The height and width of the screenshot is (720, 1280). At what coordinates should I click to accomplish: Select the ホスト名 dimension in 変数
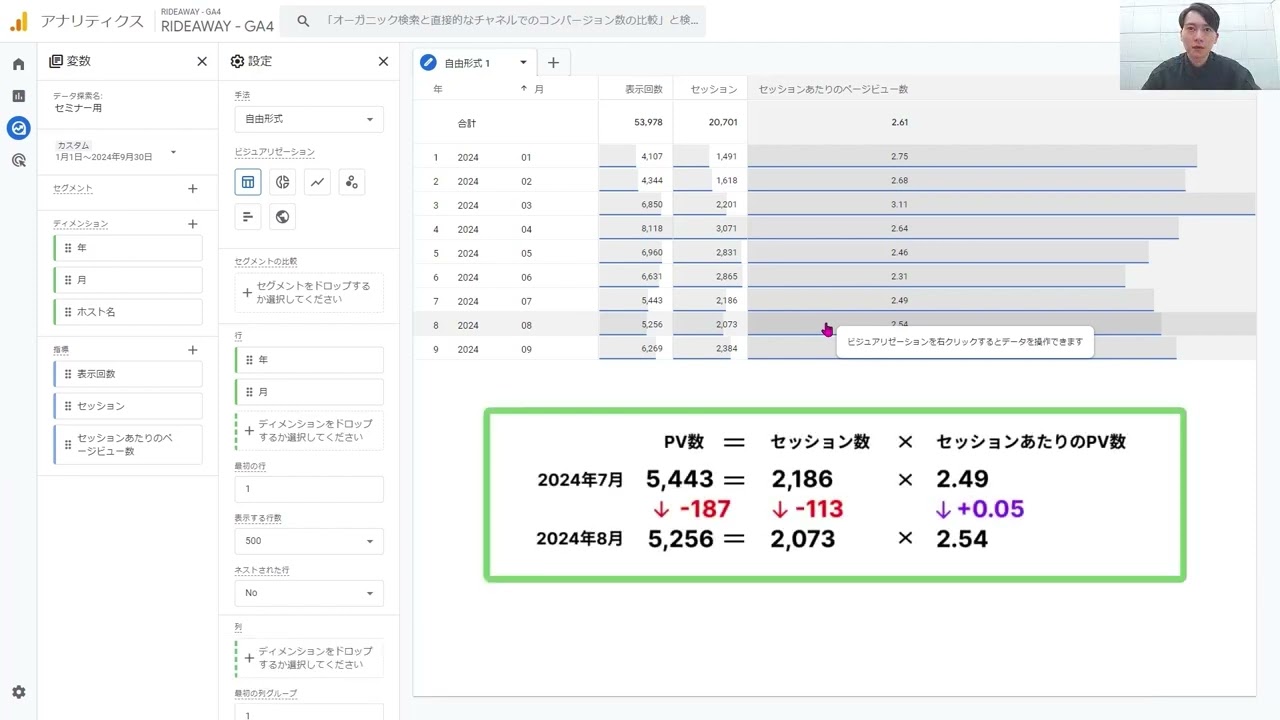(x=128, y=312)
